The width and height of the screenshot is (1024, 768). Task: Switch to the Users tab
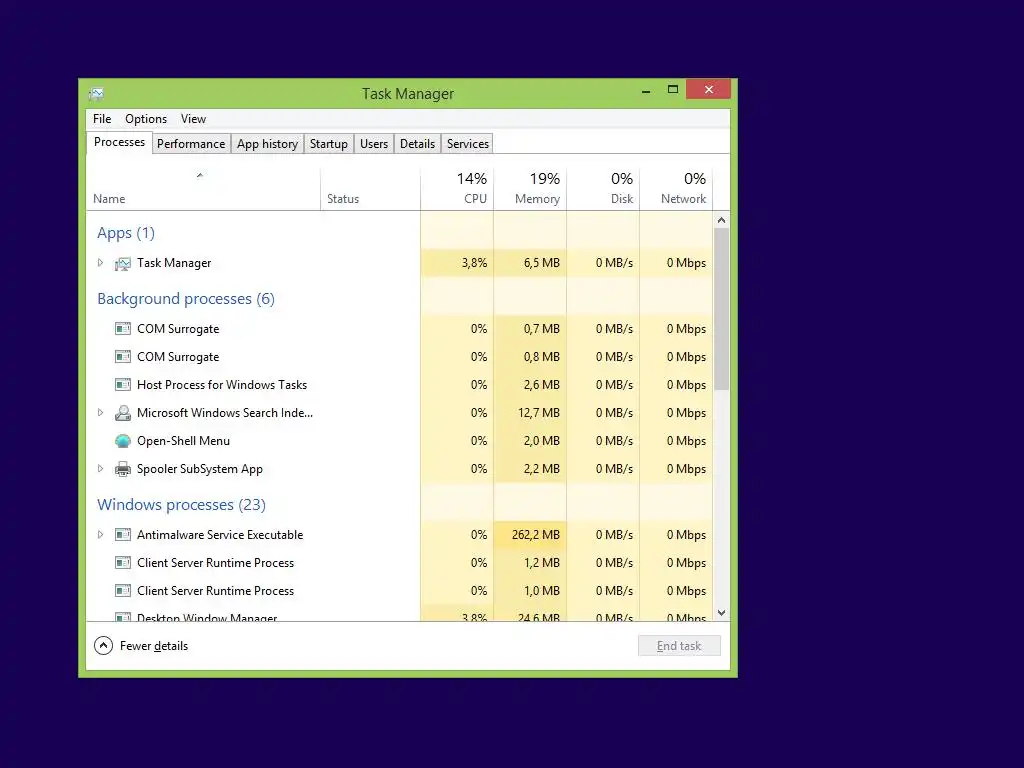[374, 144]
